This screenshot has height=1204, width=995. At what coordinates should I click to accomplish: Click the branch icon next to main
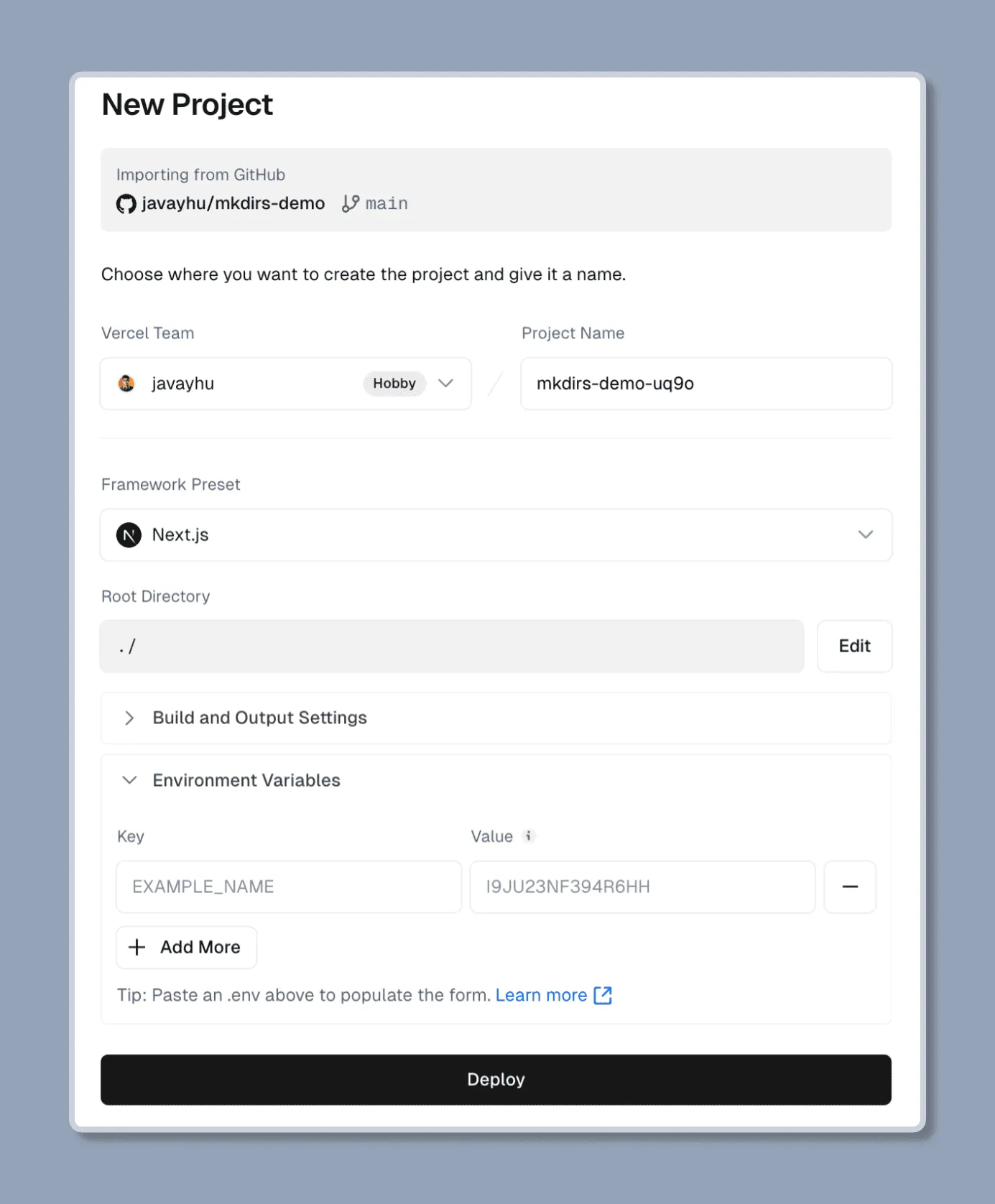pos(351,203)
